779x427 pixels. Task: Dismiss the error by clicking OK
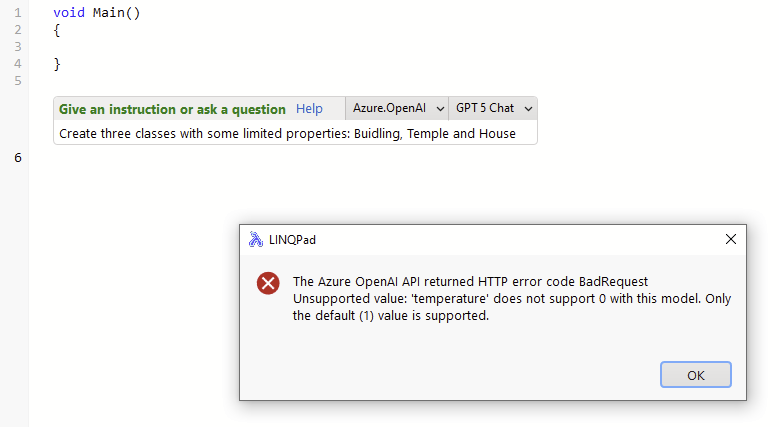pyautogui.click(x=696, y=375)
